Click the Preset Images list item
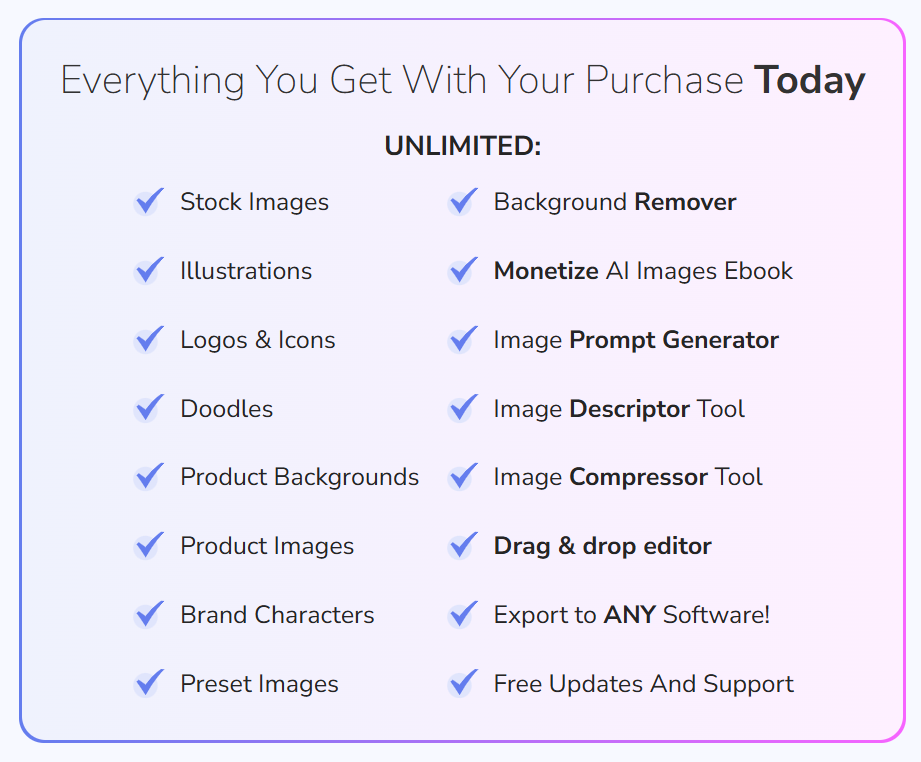The image size is (921, 762). coord(259,684)
